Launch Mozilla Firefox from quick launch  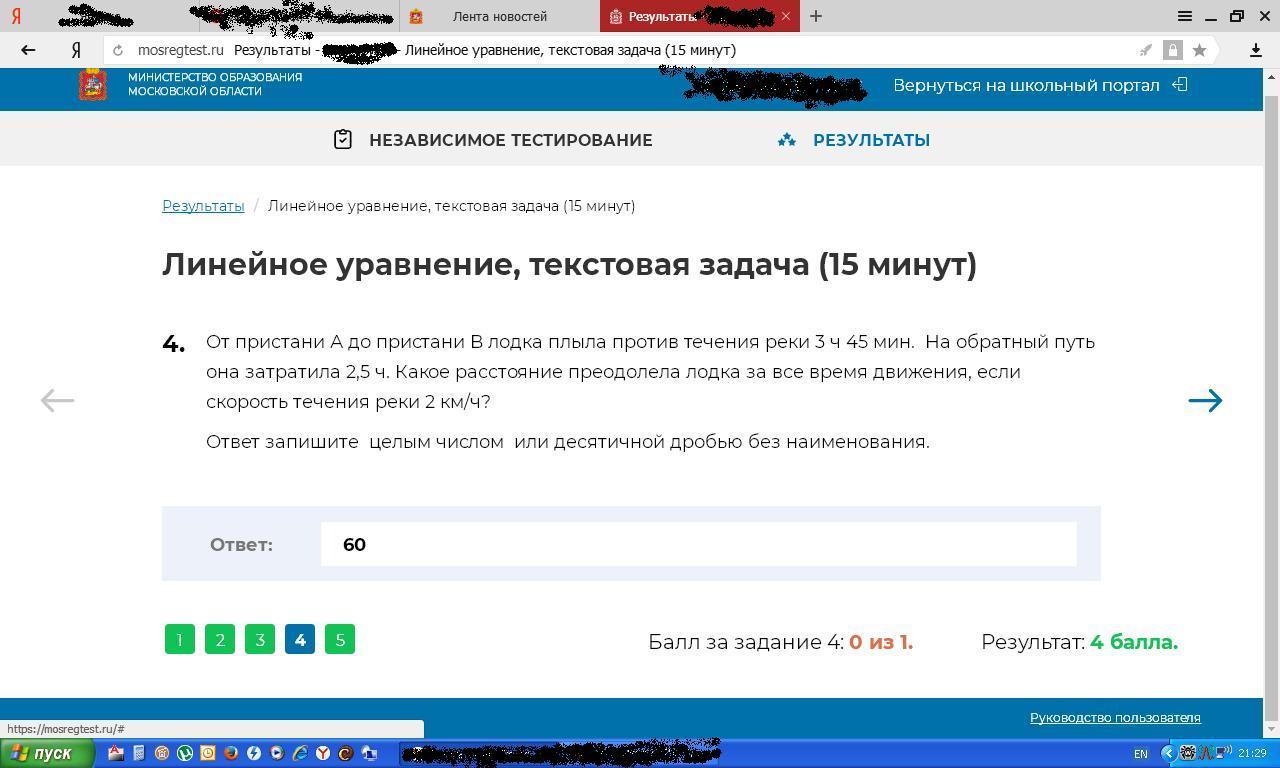pos(231,753)
